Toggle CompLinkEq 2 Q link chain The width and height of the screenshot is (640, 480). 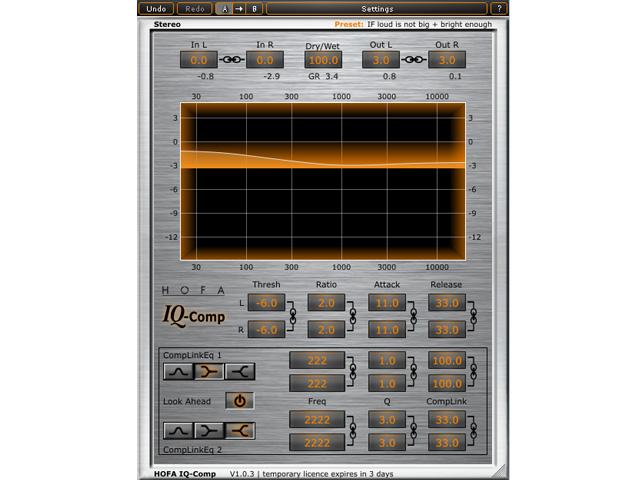(413, 431)
